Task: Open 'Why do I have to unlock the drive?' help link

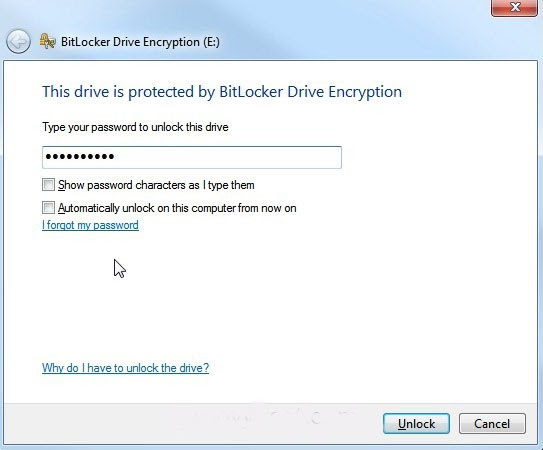Action: [125, 368]
